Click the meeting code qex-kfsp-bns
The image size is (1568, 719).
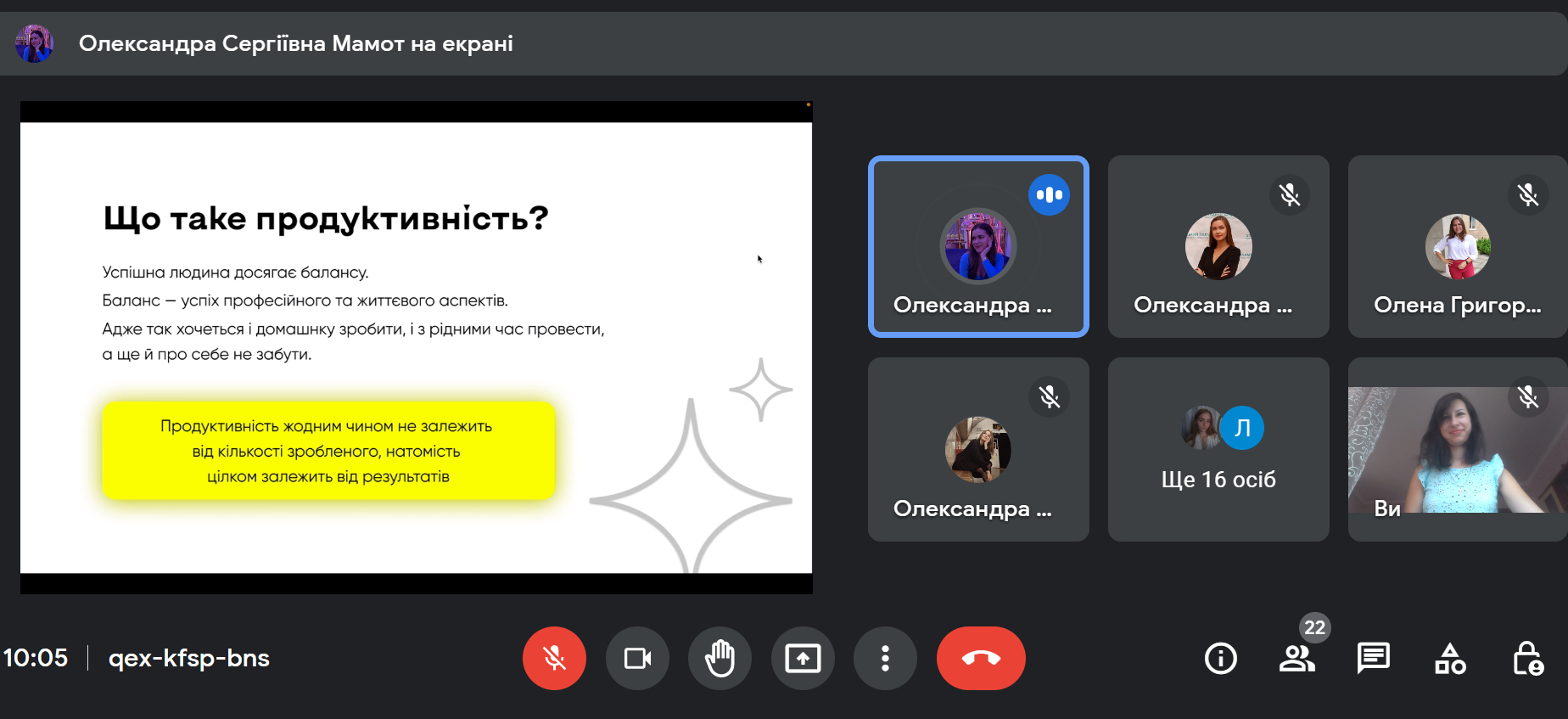[x=188, y=658]
